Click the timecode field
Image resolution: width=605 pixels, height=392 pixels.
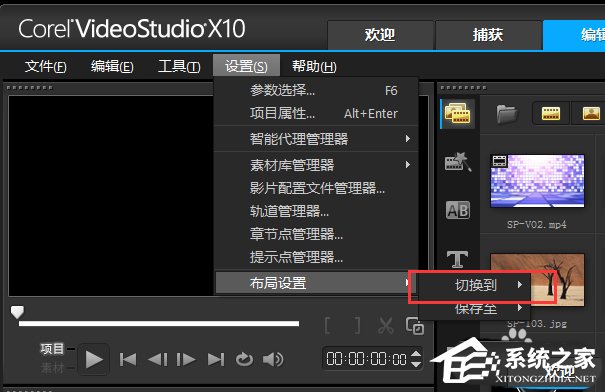pyautogui.click(x=366, y=359)
